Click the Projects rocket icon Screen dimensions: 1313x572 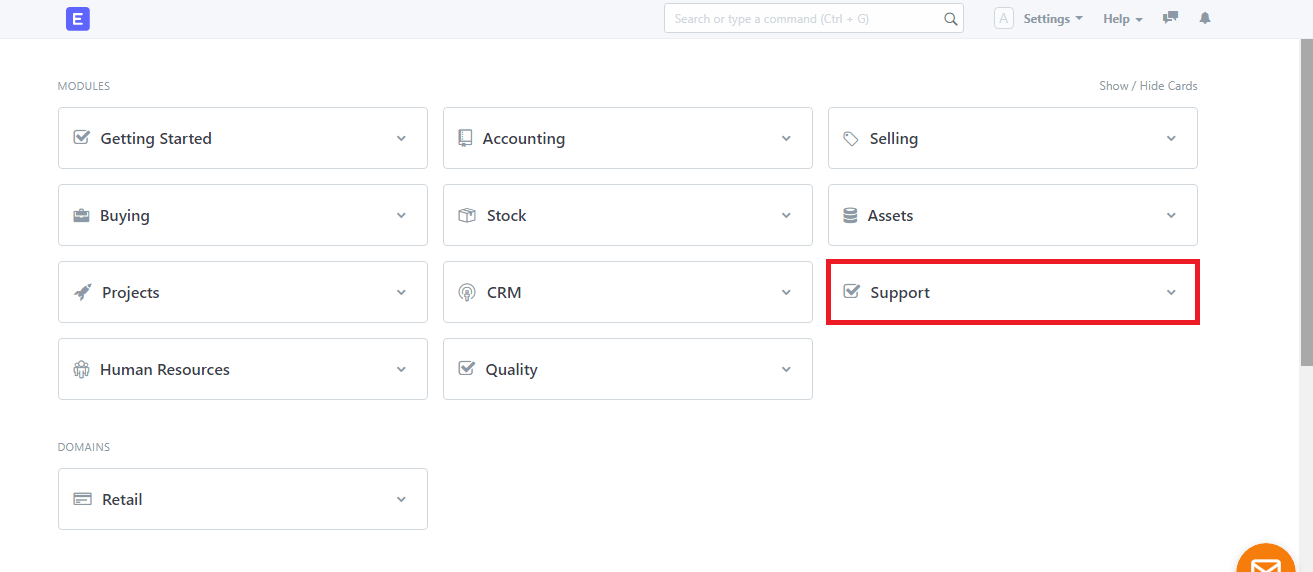click(83, 292)
